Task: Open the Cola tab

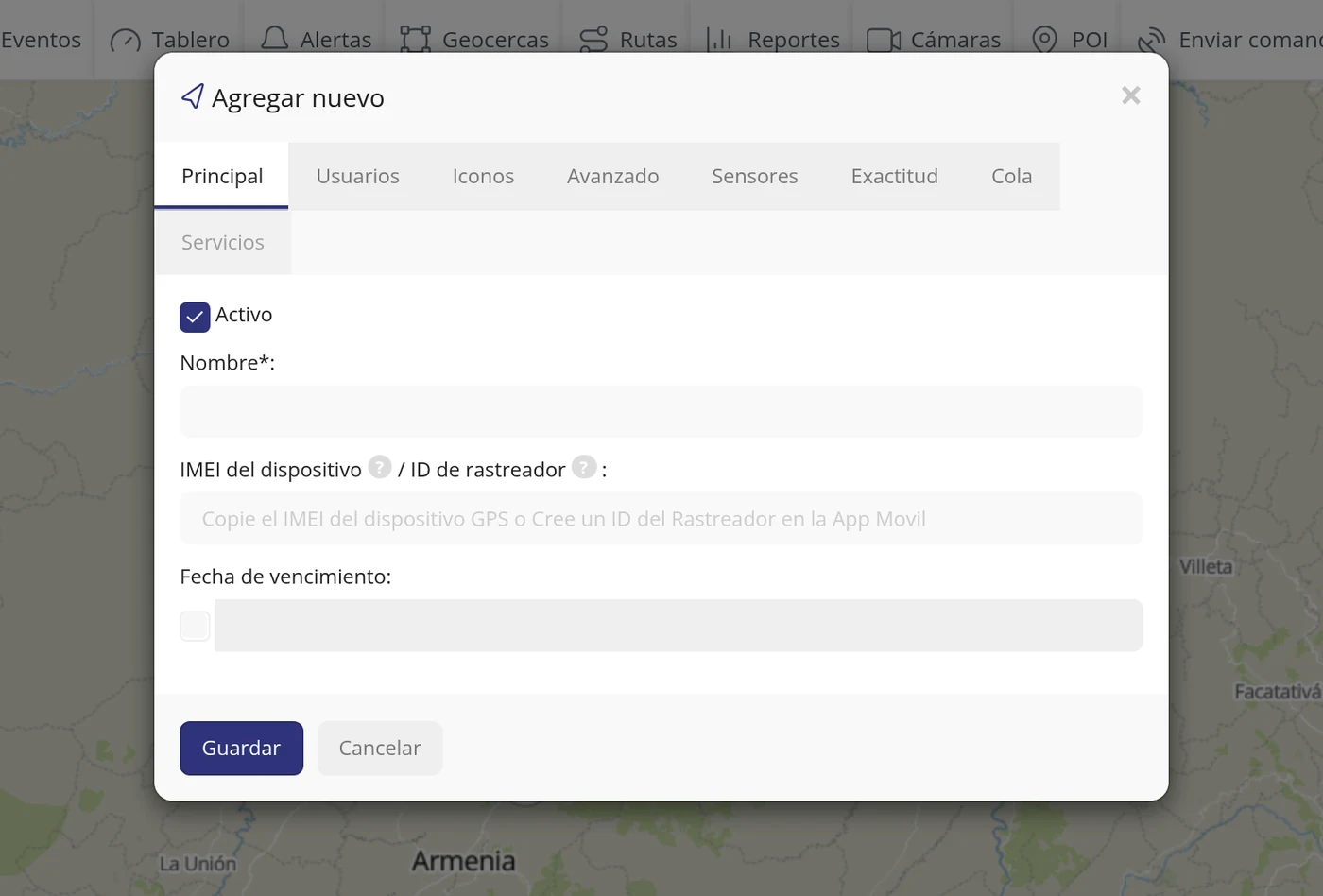Action: coord(1012,176)
